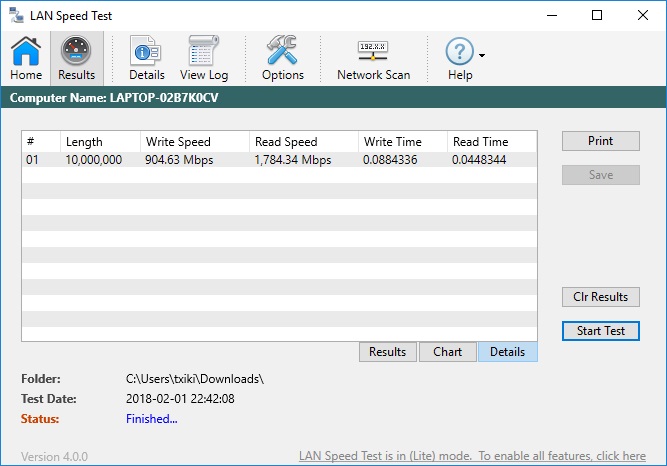Go to the Home toolbar icon
Viewport: 667px width, 466px height.
pyautogui.click(x=26, y=58)
